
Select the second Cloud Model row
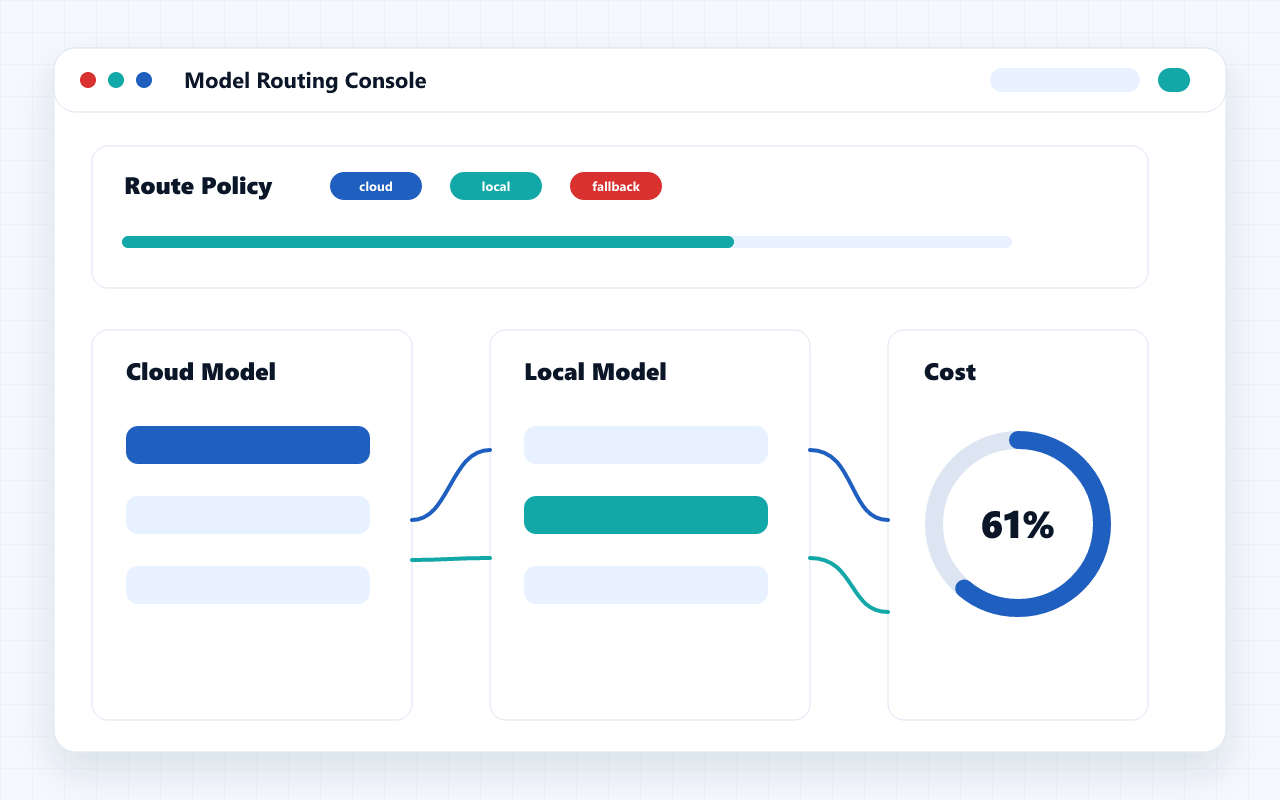coord(248,515)
